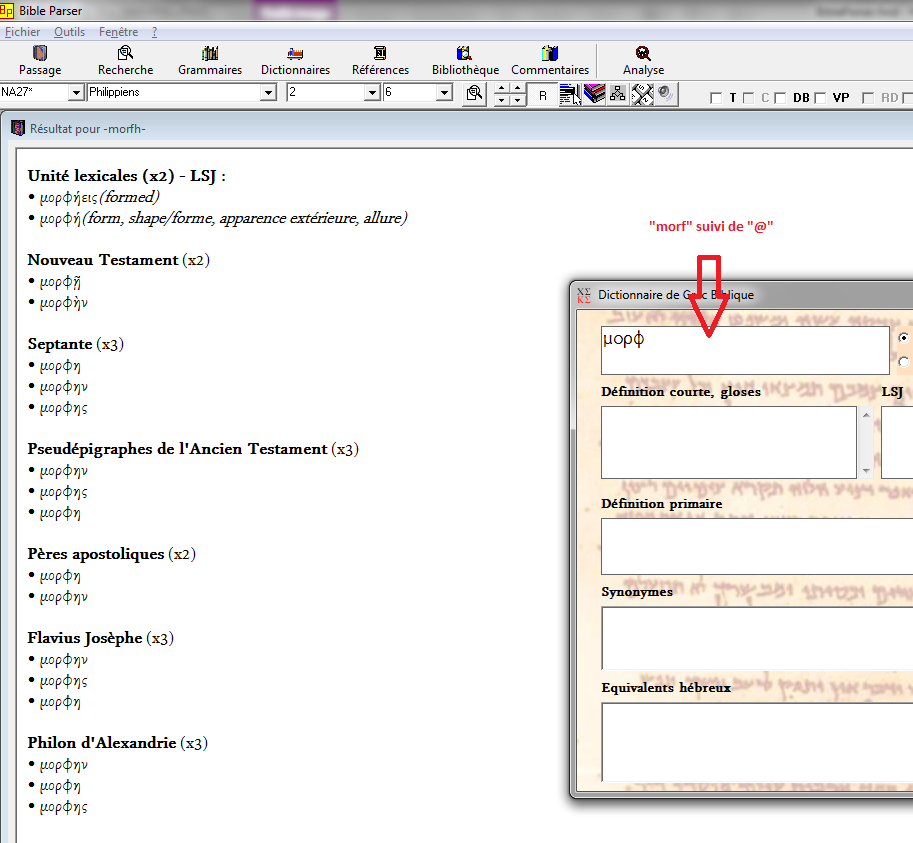Click the Dictionnaire de Grec Biblique window icon
This screenshot has width=913, height=843.
coord(583,295)
